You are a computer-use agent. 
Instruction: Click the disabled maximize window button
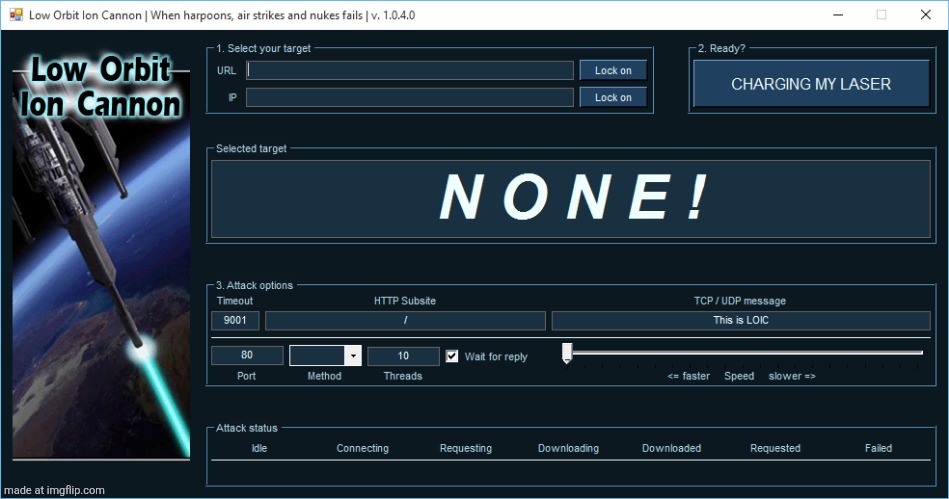coord(881,14)
